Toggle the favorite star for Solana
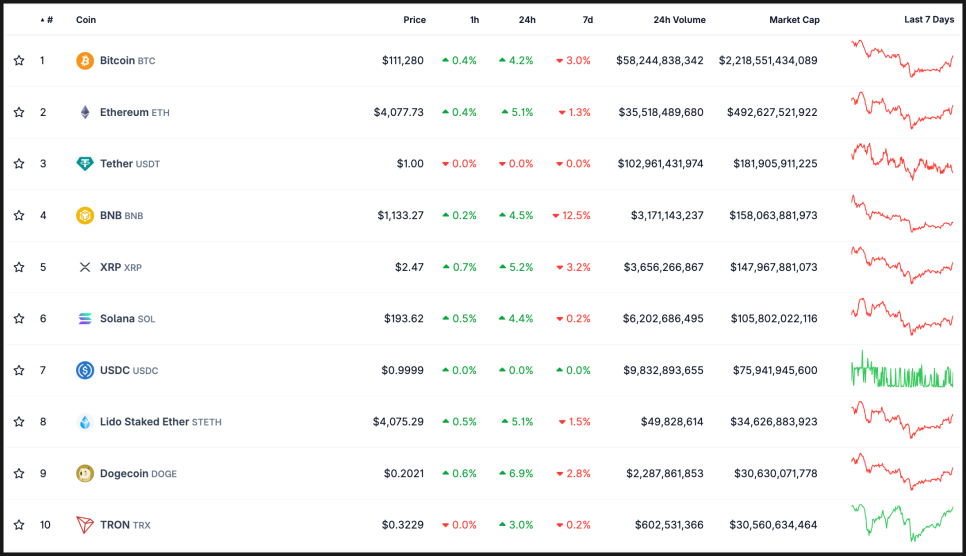The height and width of the screenshot is (556, 966). click(x=19, y=319)
